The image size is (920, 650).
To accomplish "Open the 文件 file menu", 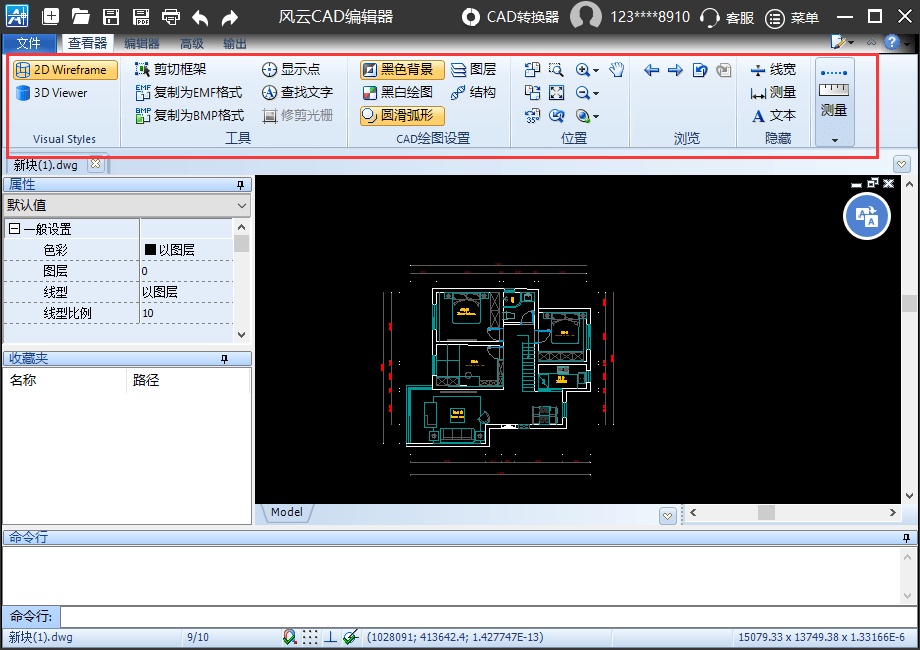I will (x=29, y=44).
